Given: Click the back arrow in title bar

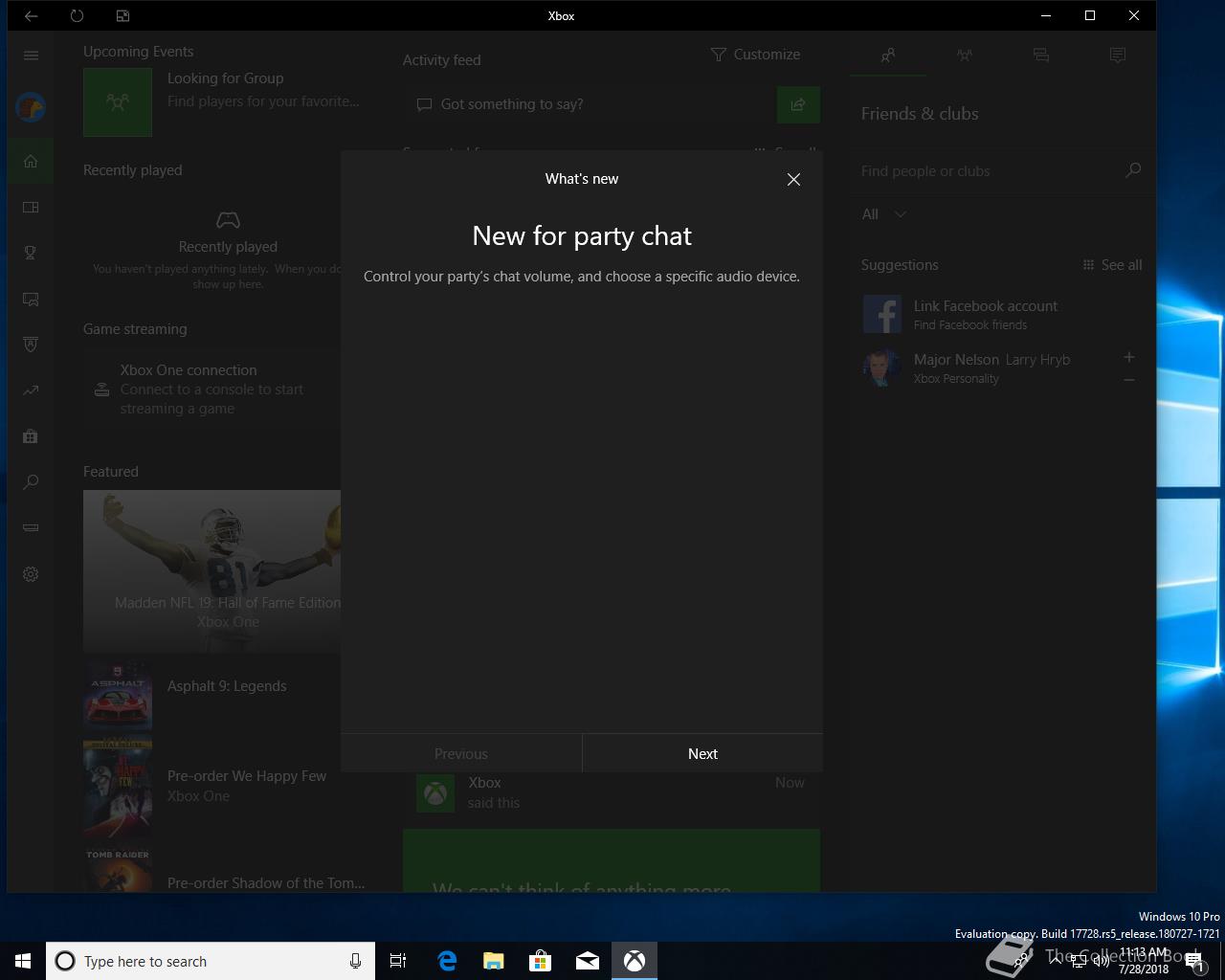Looking at the screenshot, I should [31, 15].
